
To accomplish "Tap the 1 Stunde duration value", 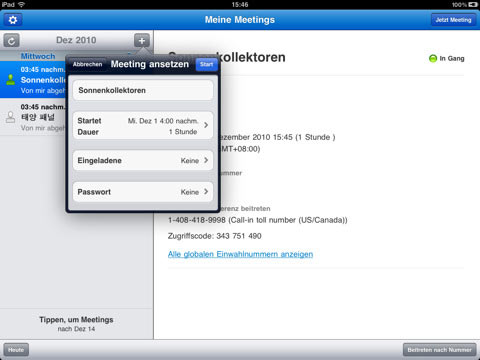I will pos(183,132).
